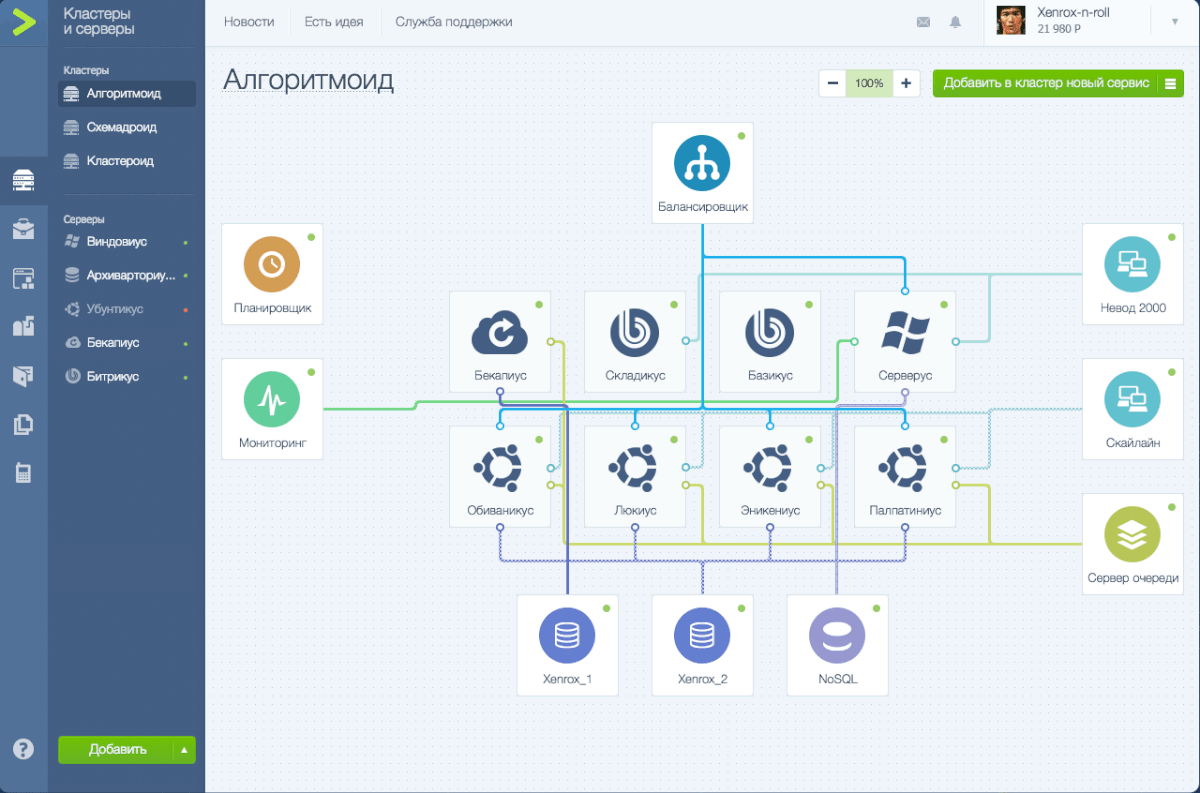Click Добавить в кластер новый сервис
The width and height of the screenshot is (1200, 793).
click(x=1049, y=83)
